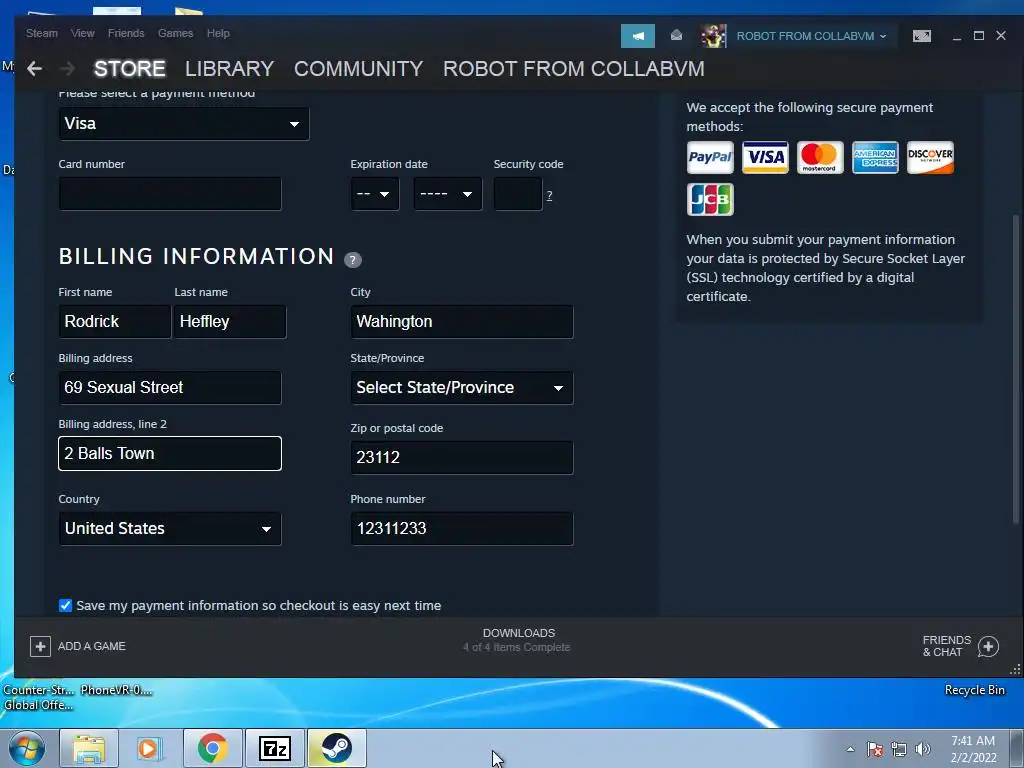Image resolution: width=1024 pixels, height=768 pixels.
Task: Click the Visa card logo
Action: pyautogui.click(x=765, y=157)
